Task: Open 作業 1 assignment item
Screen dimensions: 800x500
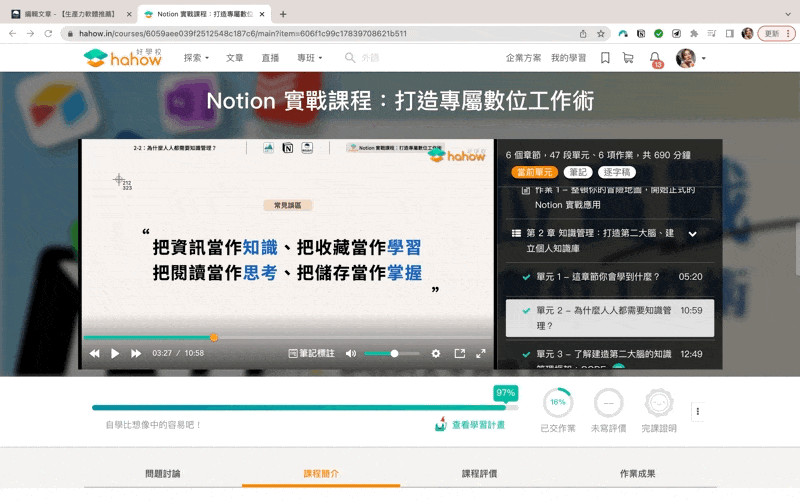Action: pyautogui.click(x=610, y=198)
